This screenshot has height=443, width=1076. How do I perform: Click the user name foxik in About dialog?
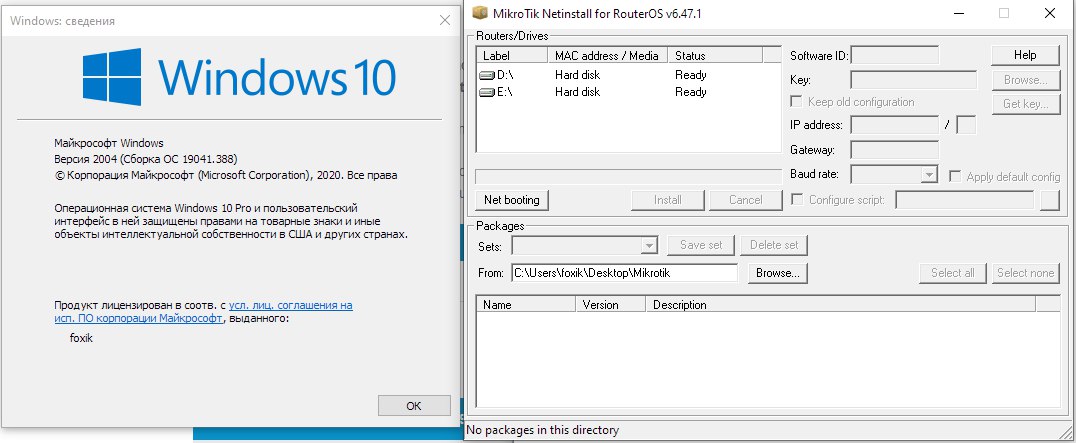pyautogui.click(x=81, y=338)
